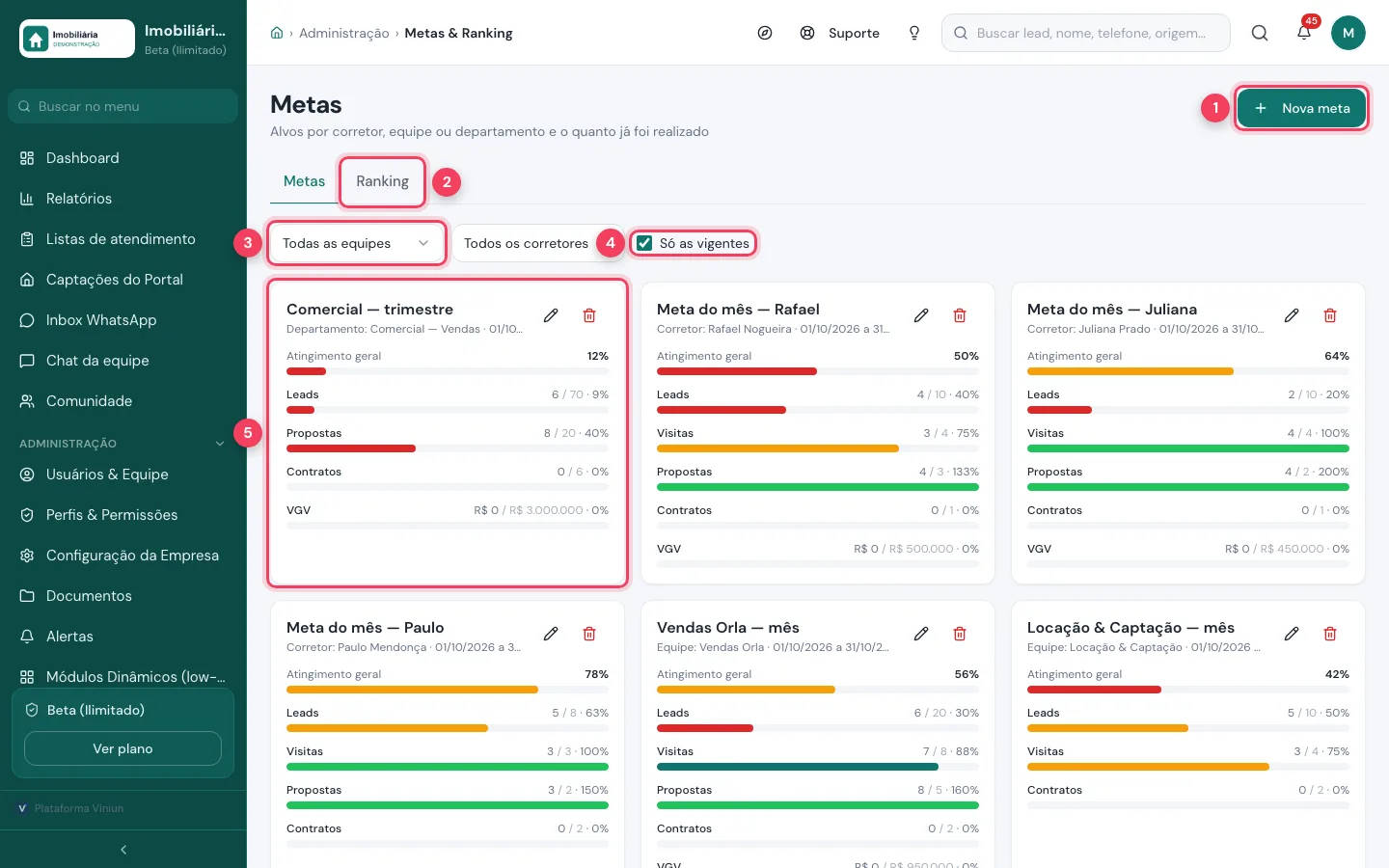1389x868 pixels.
Task: Edit Meta do mês — Paulo card
Action: pos(551,634)
